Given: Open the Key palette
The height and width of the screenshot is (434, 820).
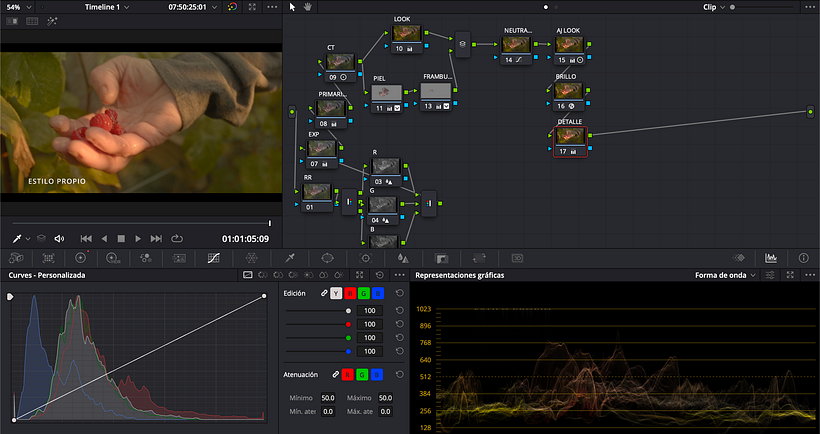Looking at the screenshot, I should pyautogui.click(x=441, y=258).
